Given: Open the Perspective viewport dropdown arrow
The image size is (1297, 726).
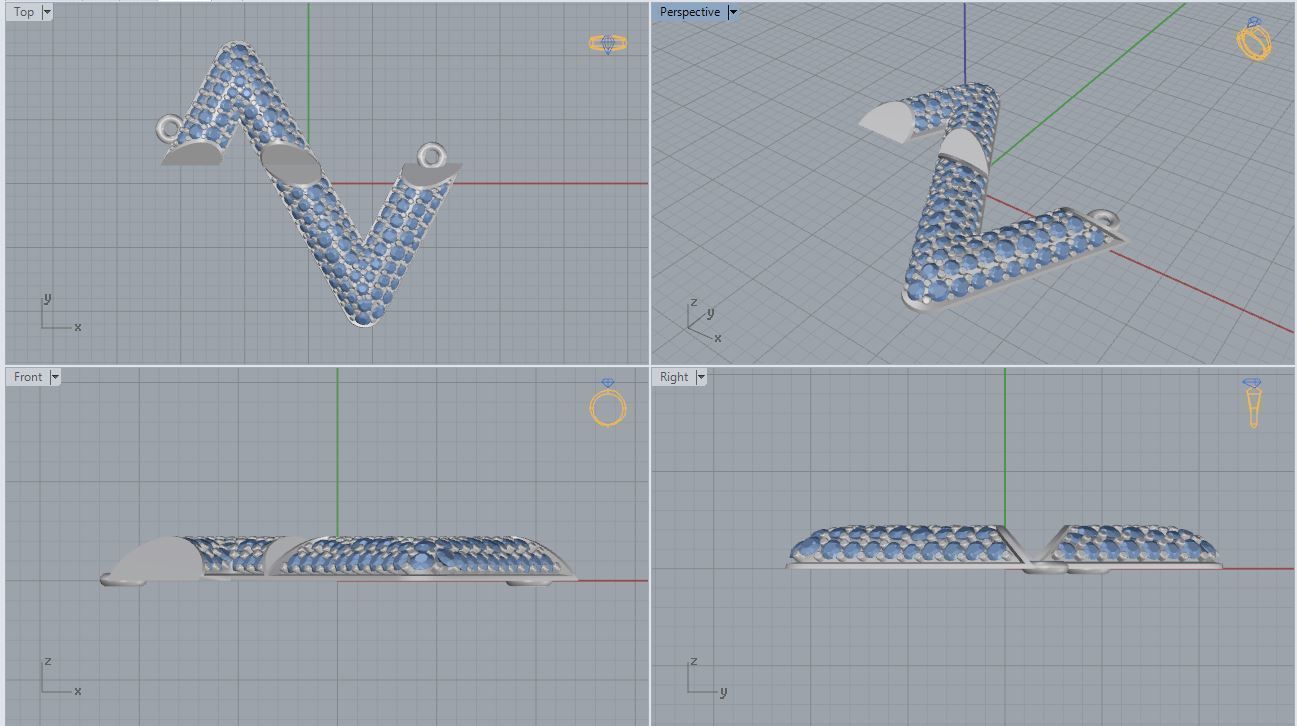Looking at the screenshot, I should pyautogui.click(x=732, y=12).
